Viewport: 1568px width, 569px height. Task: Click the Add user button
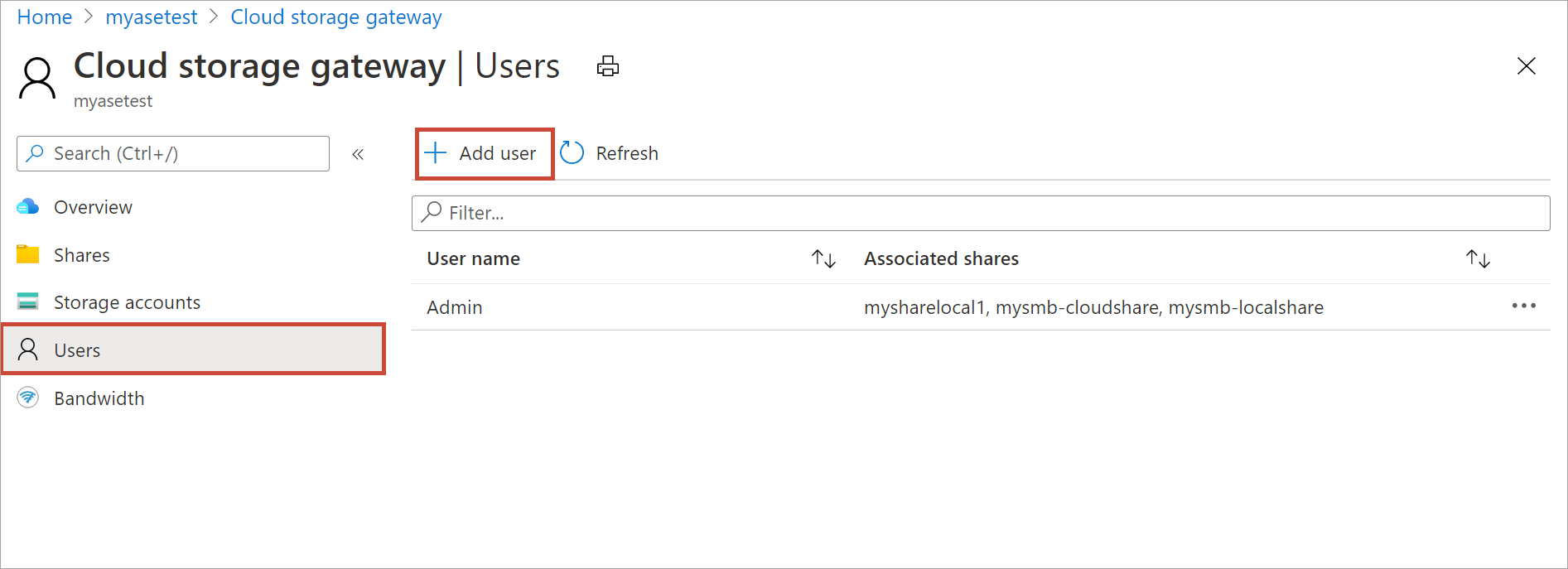tap(485, 153)
